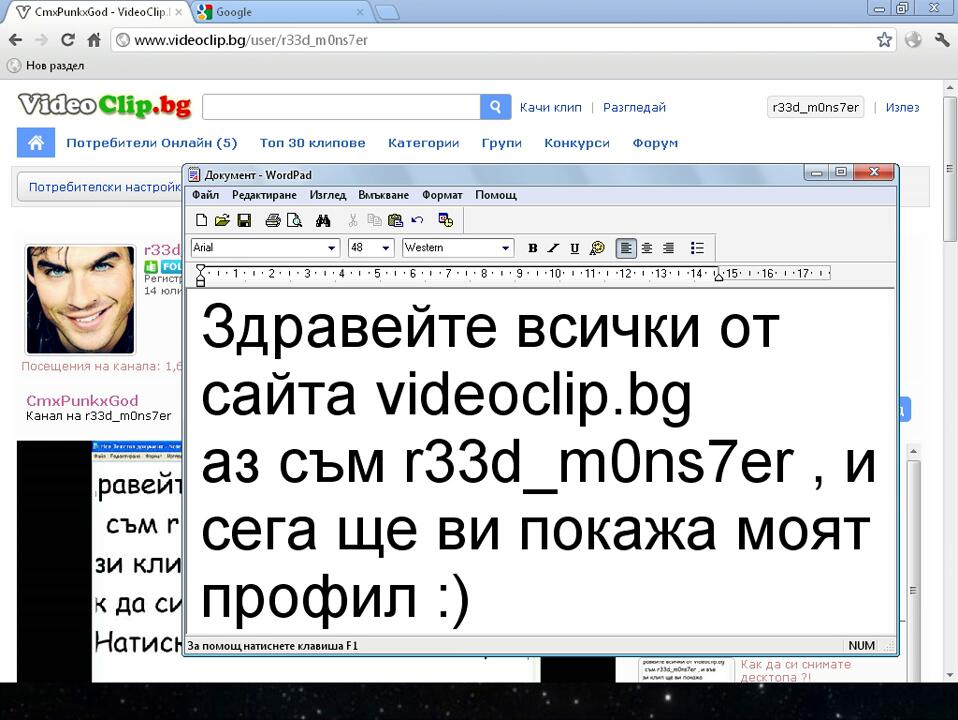Toggle Underline formatting
This screenshot has width=958, height=720.
(x=574, y=248)
